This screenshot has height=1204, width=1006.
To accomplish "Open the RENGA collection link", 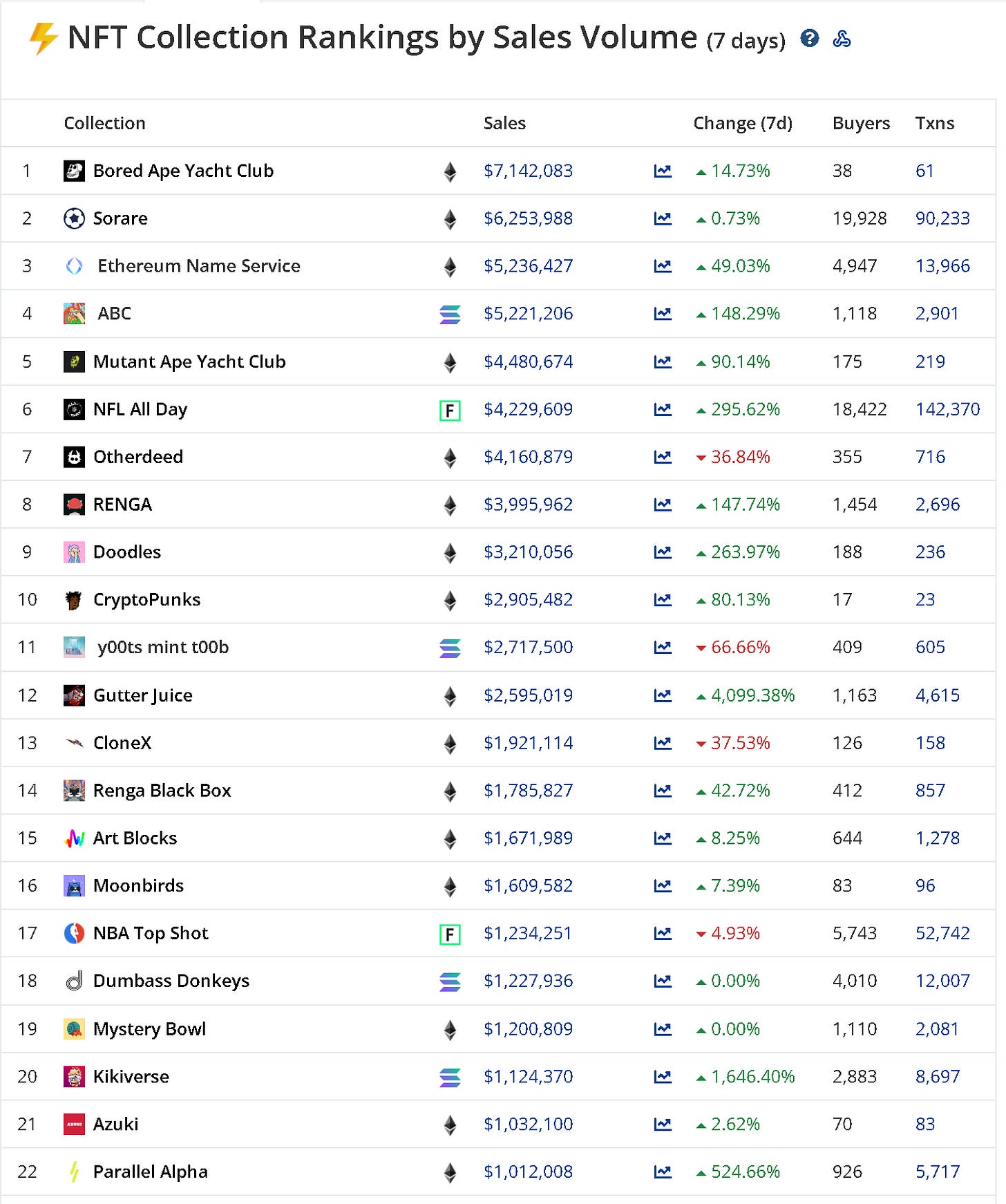I will tap(122, 505).
